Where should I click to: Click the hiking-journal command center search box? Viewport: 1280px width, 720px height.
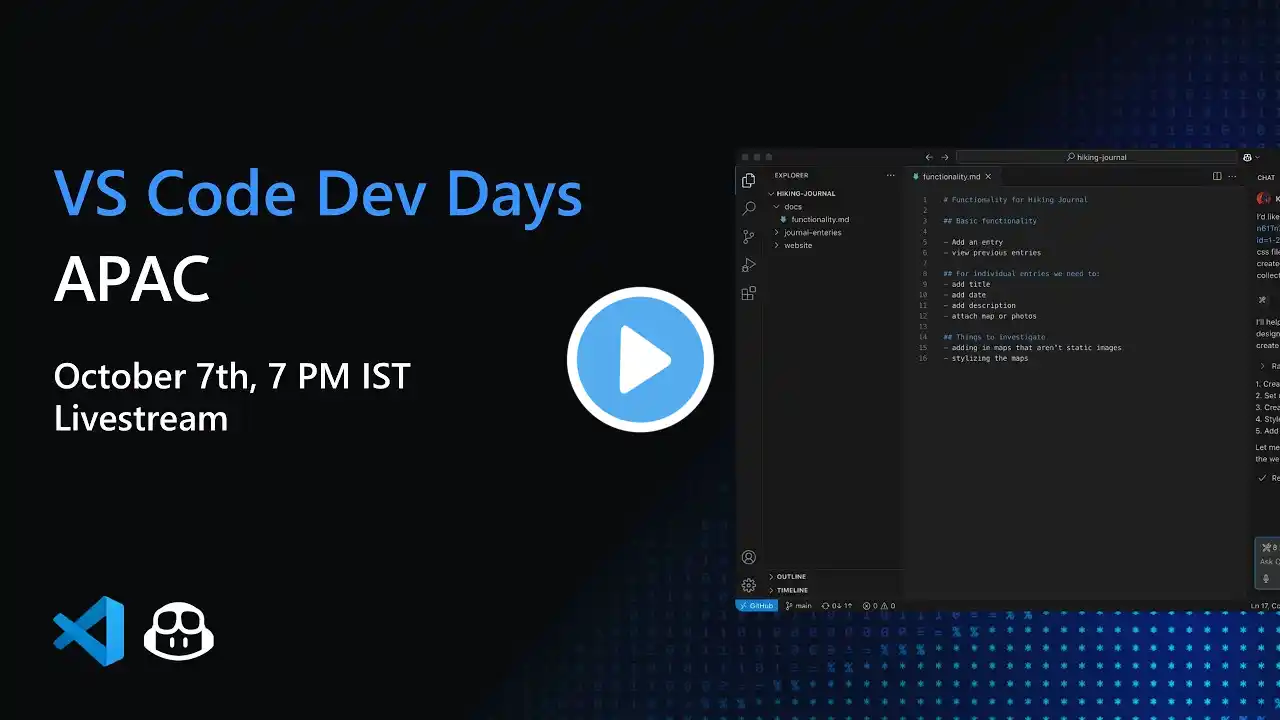[1096, 157]
